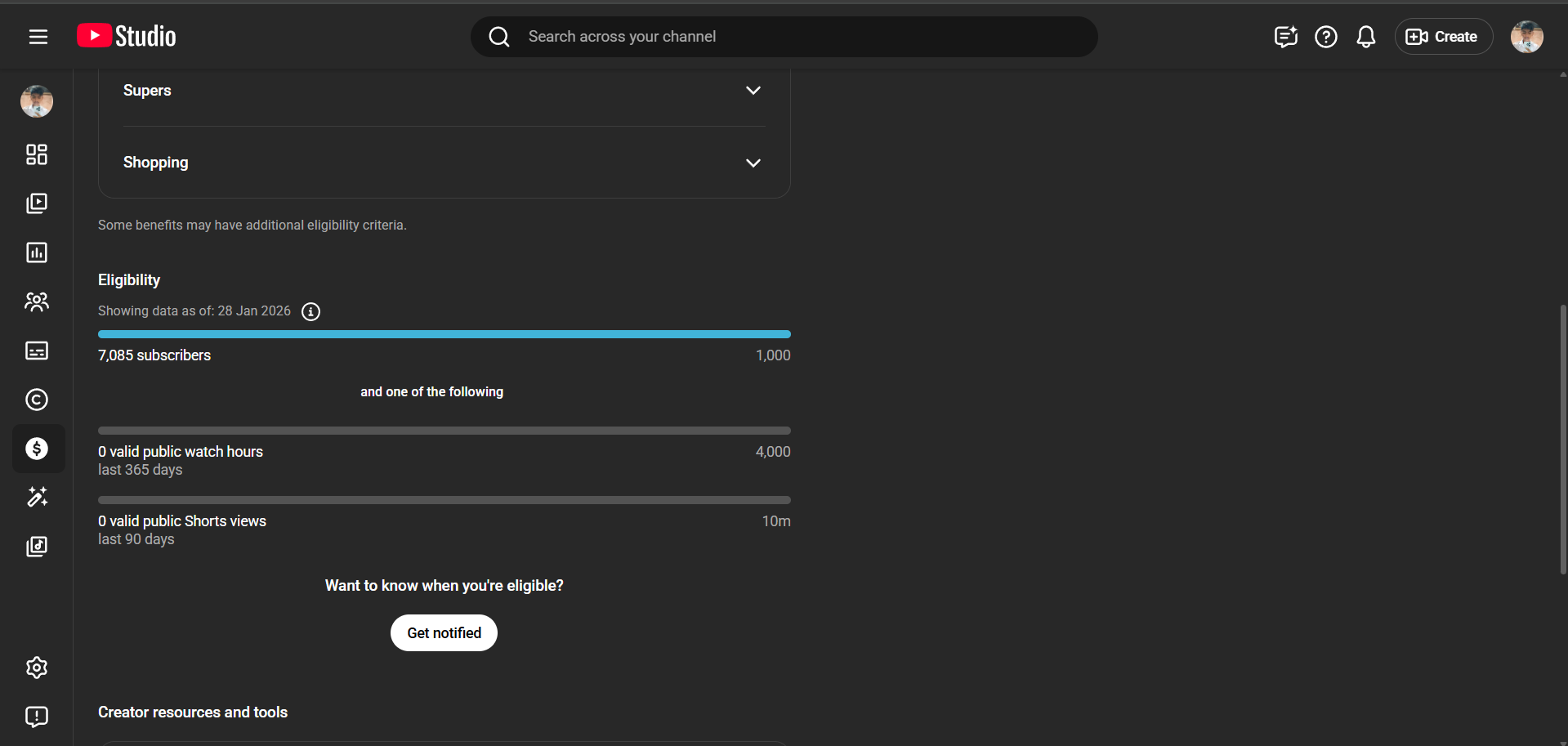
Task: Open the Analytics icon in sidebar
Action: tap(37, 252)
